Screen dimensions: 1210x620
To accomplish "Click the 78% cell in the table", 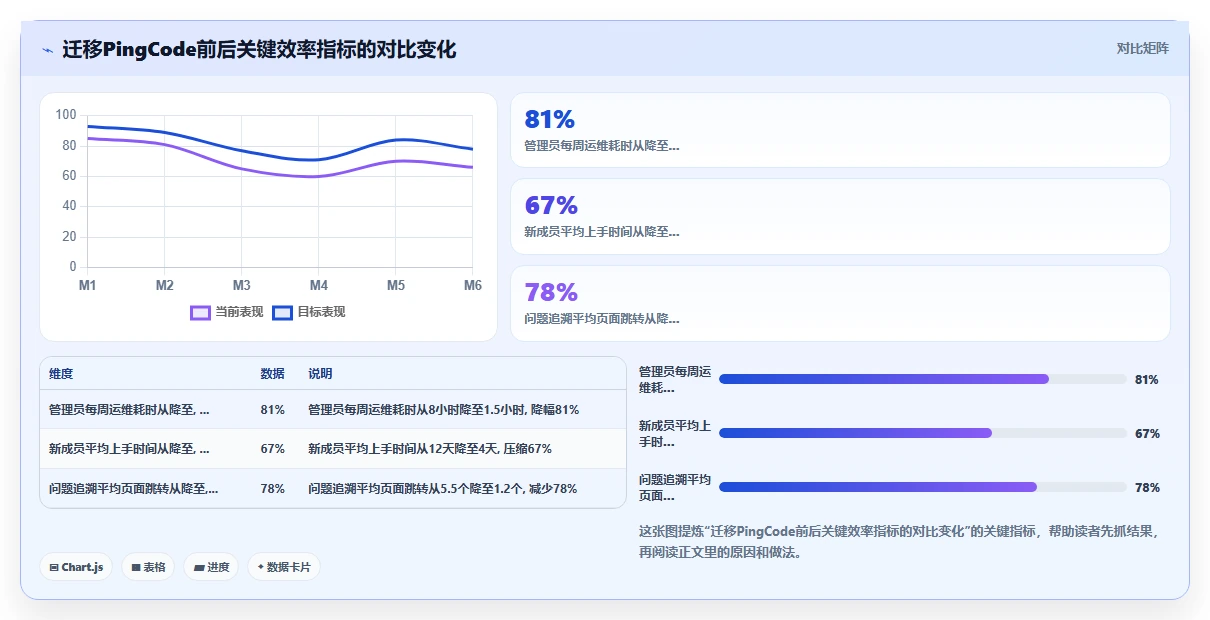I will 272,489.
